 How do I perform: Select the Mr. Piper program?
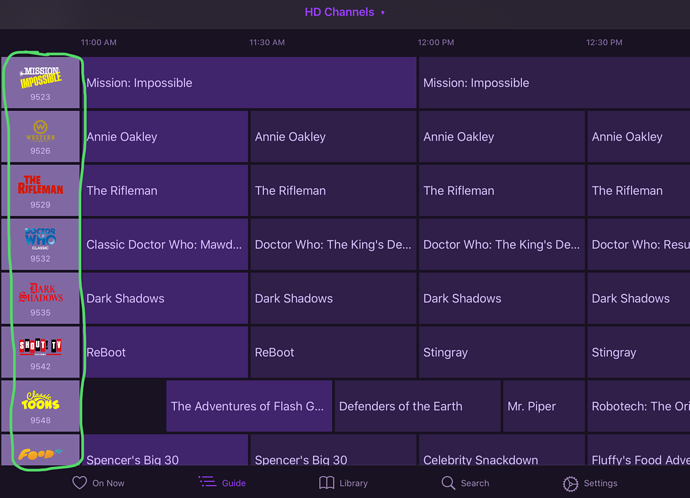point(544,406)
